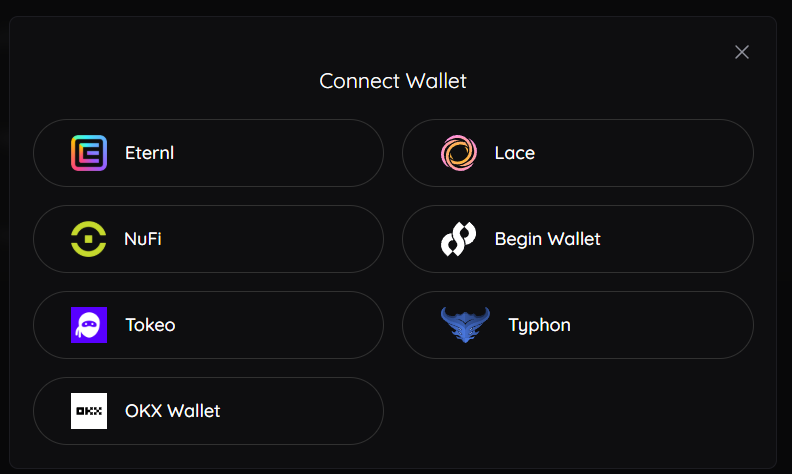Click the "OKX Wallet" text label

[x=172, y=411]
